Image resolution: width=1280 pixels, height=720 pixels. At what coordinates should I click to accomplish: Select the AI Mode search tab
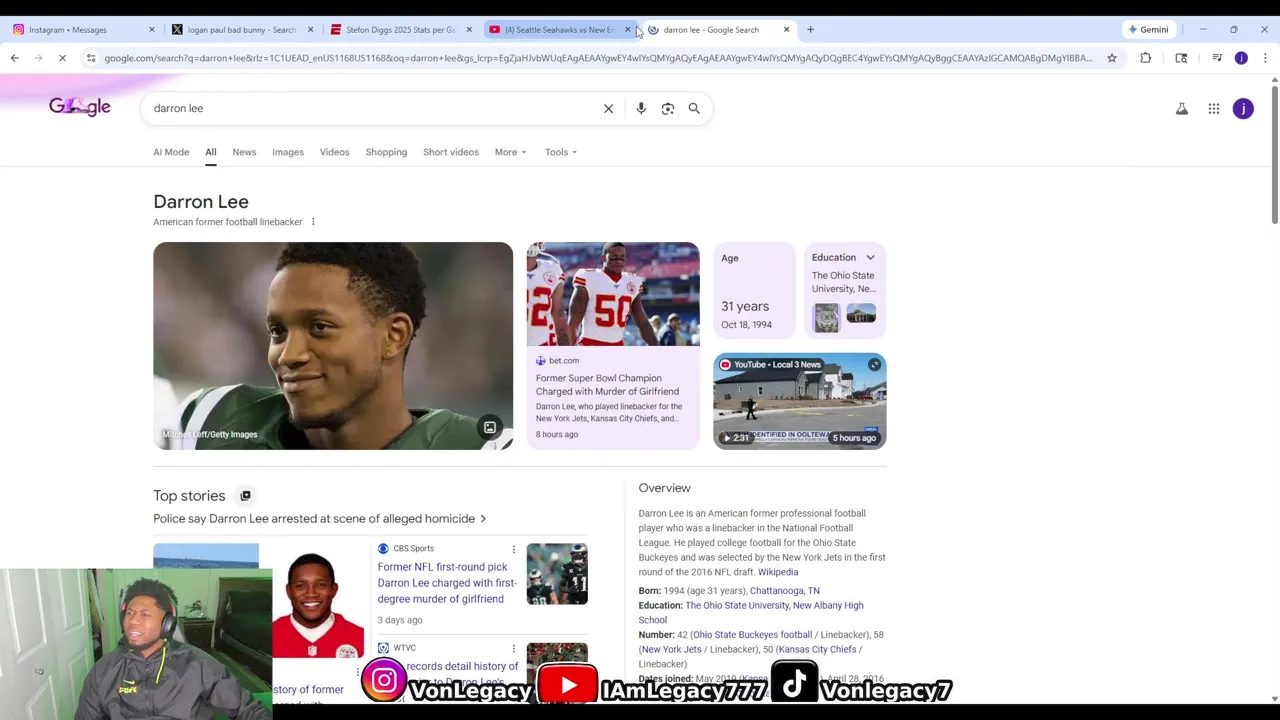(171, 152)
